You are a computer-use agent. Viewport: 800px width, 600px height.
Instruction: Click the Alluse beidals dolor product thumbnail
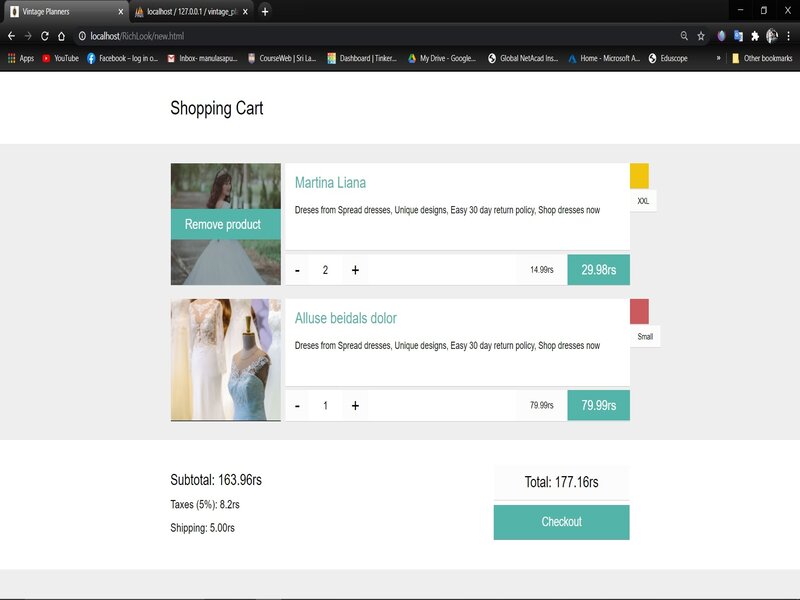click(x=226, y=359)
